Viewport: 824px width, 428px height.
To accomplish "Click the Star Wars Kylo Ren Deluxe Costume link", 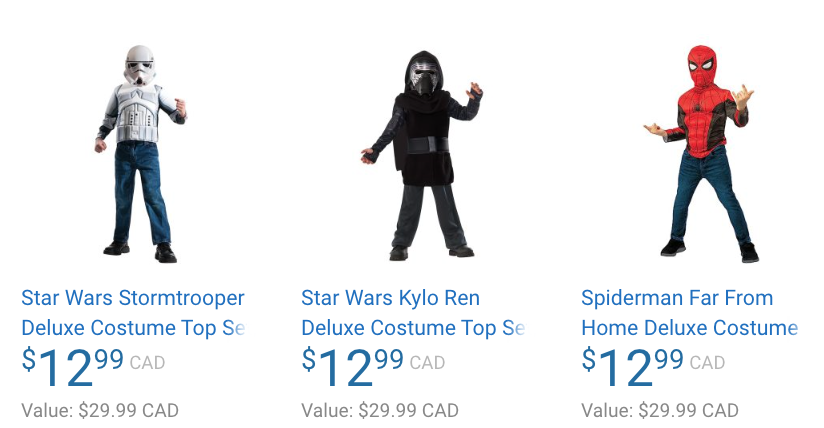I will point(412,312).
